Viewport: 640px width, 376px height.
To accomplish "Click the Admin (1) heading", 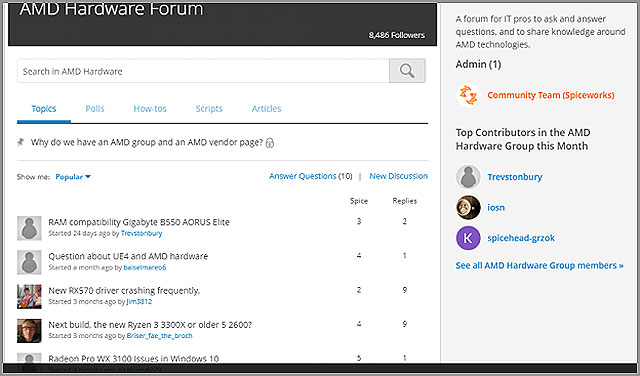I will pos(478,65).
